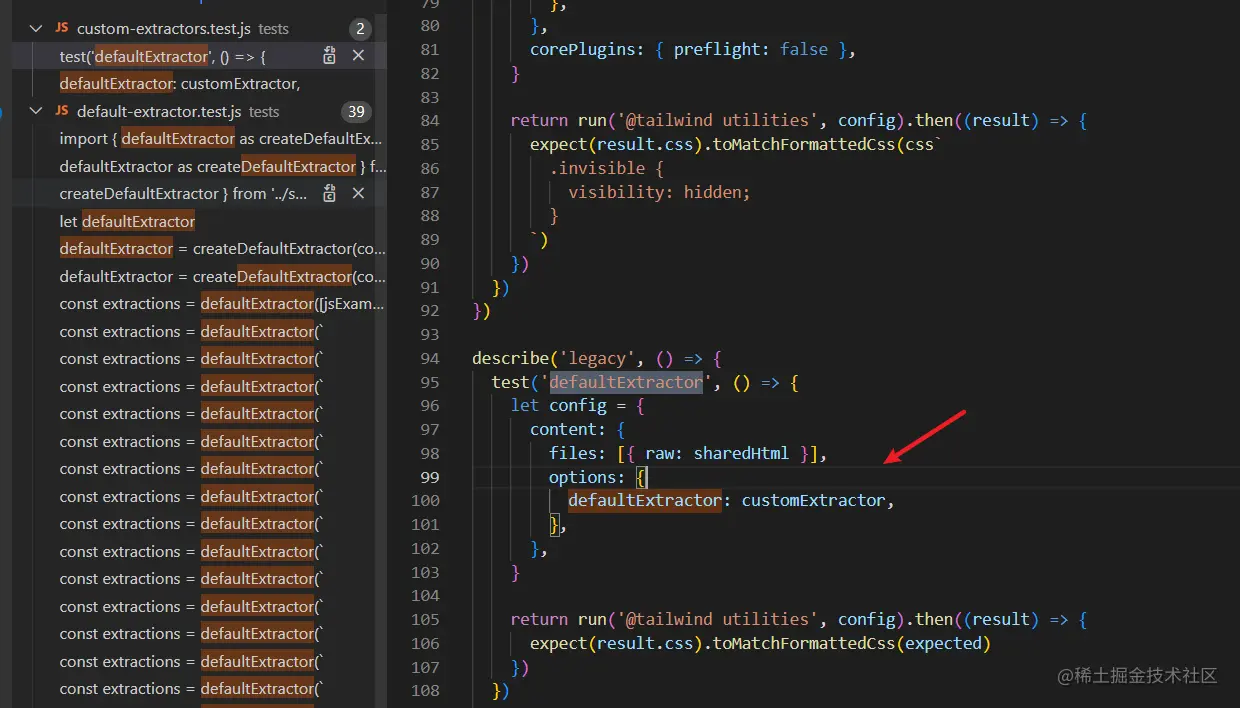Image resolution: width=1240 pixels, height=708 pixels.
Task: Click 'options: {' on line 99
Action: coord(598,477)
